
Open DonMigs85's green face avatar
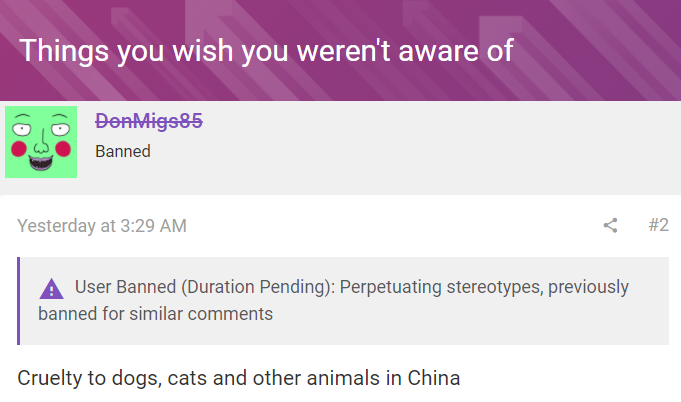click(41, 141)
